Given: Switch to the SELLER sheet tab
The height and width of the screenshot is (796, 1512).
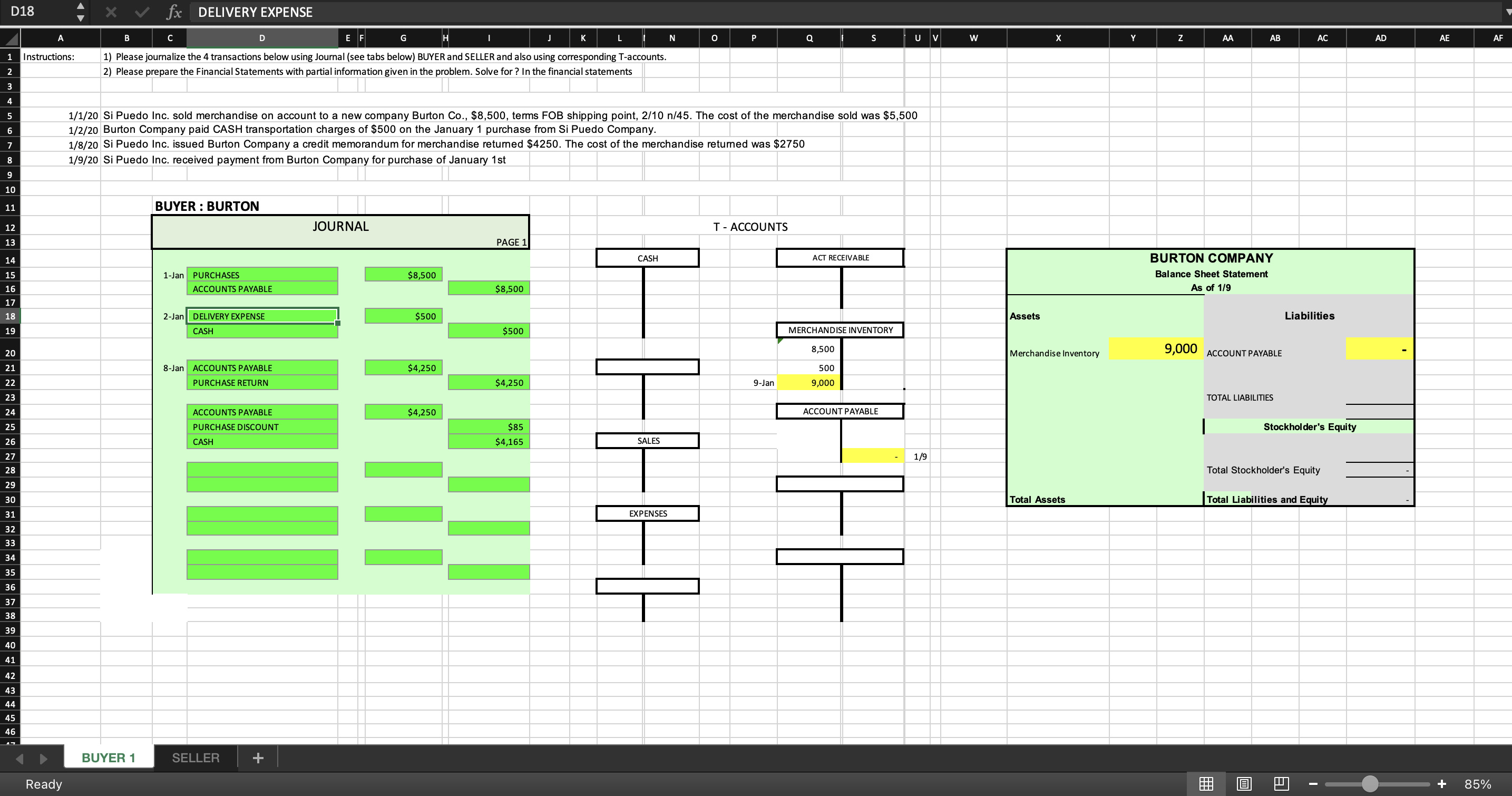Looking at the screenshot, I should (x=196, y=758).
